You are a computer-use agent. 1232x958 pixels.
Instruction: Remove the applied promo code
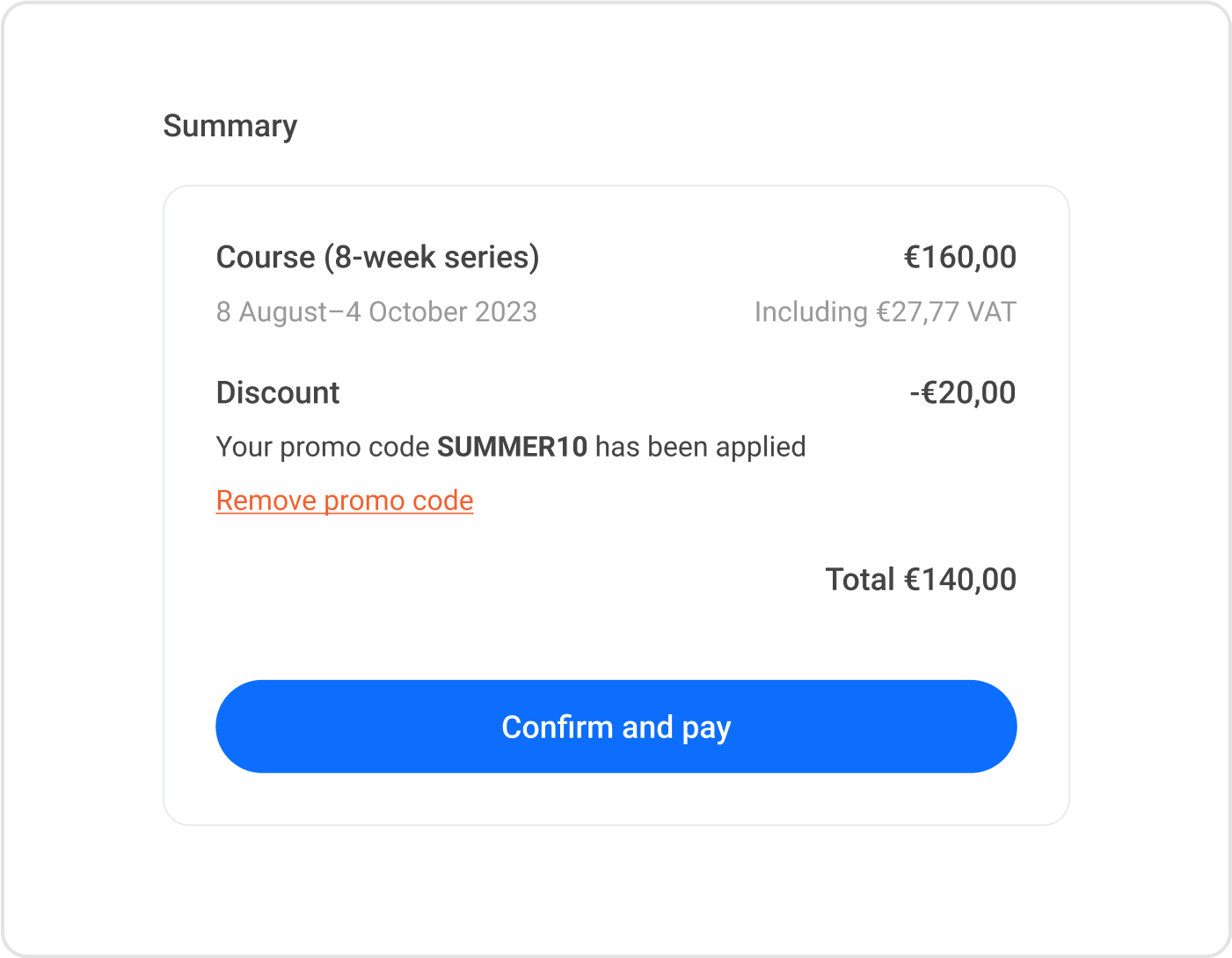tap(345, 501)
